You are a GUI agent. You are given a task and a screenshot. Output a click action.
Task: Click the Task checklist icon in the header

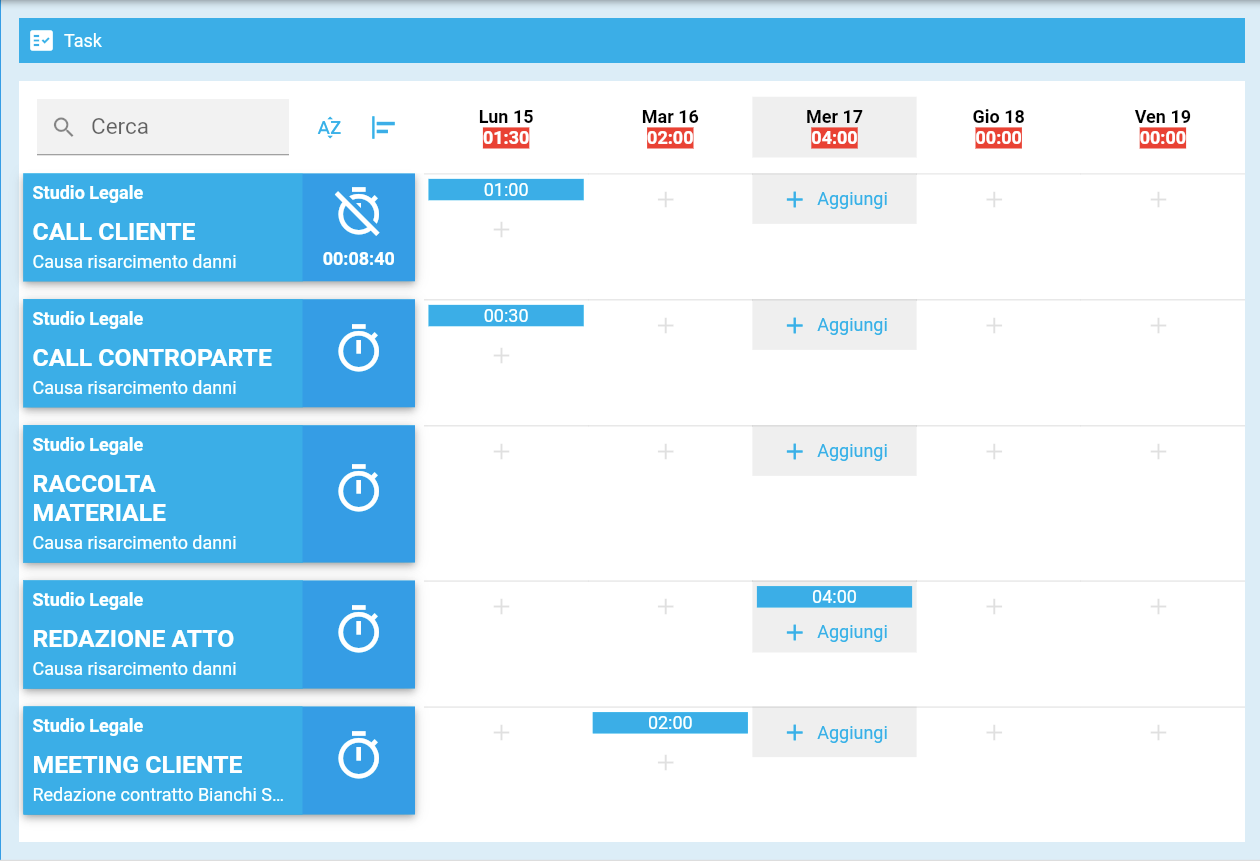pyautogui.click(x=40, y=40)
